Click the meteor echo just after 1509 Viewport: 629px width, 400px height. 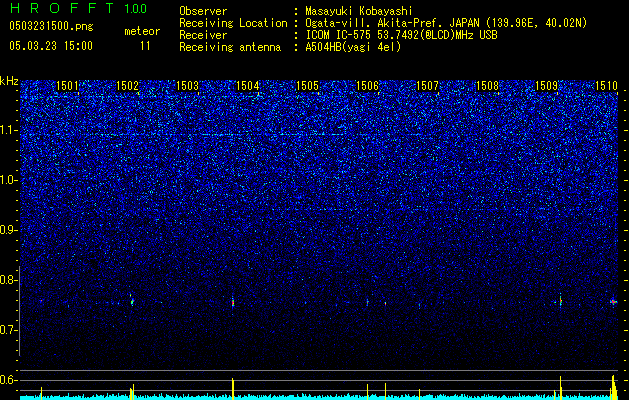(560, 301)
